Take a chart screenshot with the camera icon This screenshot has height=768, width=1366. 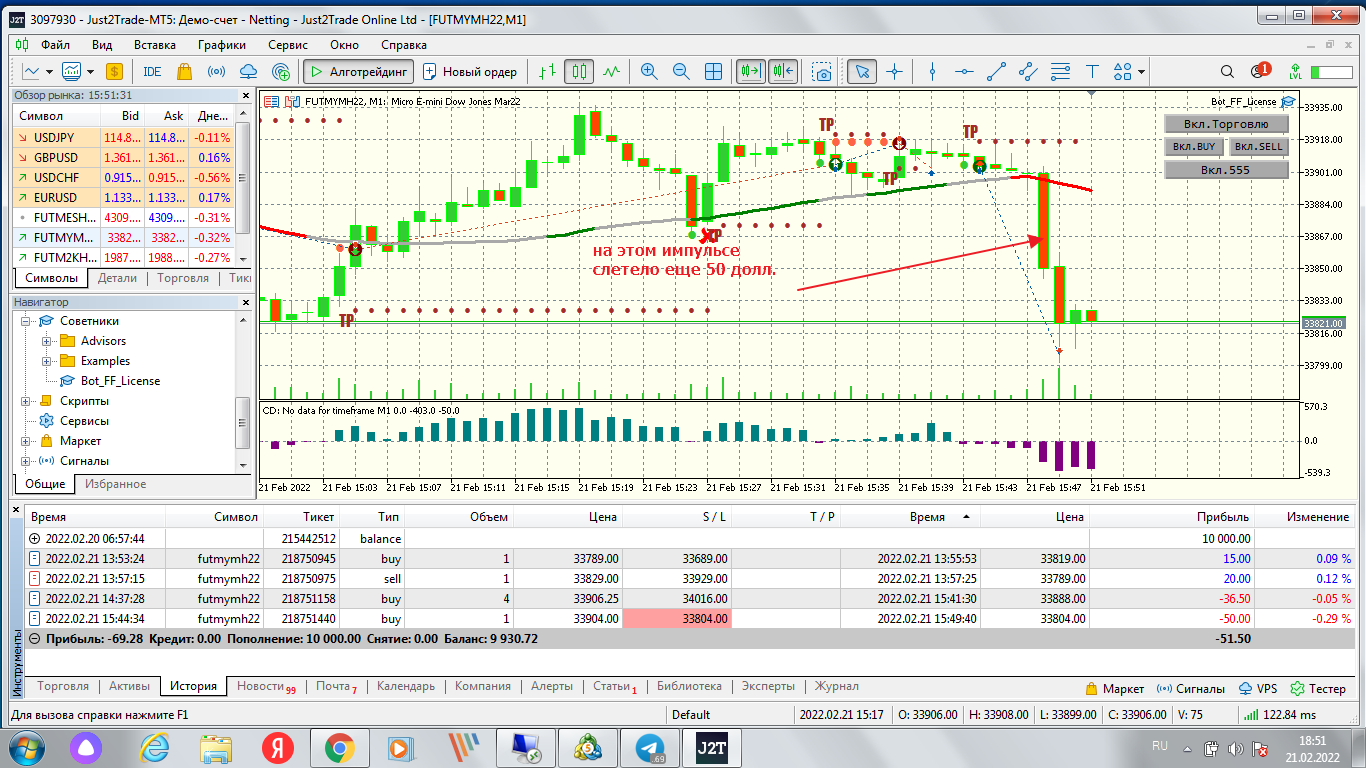point(822,71)
